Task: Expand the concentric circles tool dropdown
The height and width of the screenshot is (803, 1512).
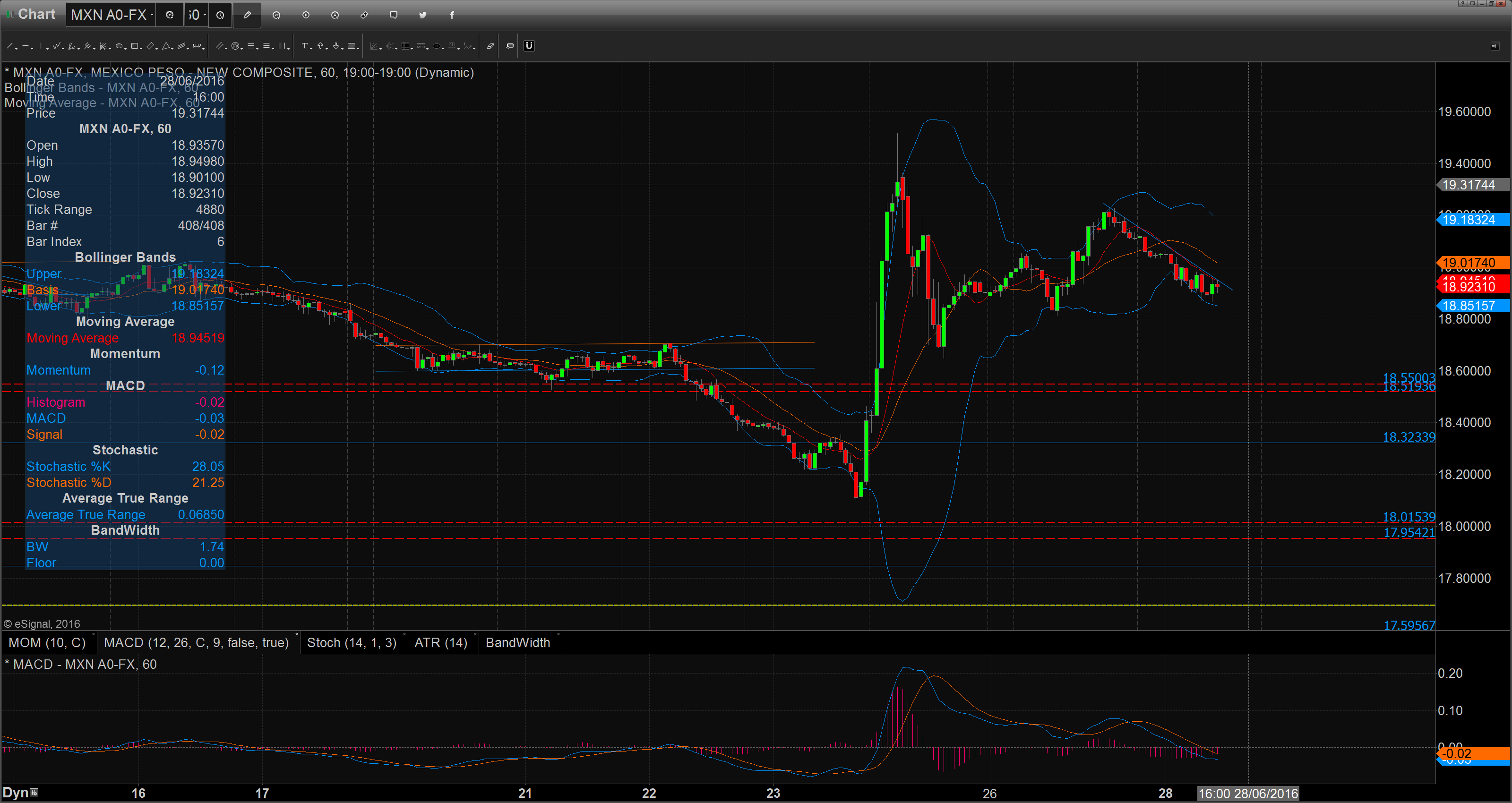Action: 242,48
